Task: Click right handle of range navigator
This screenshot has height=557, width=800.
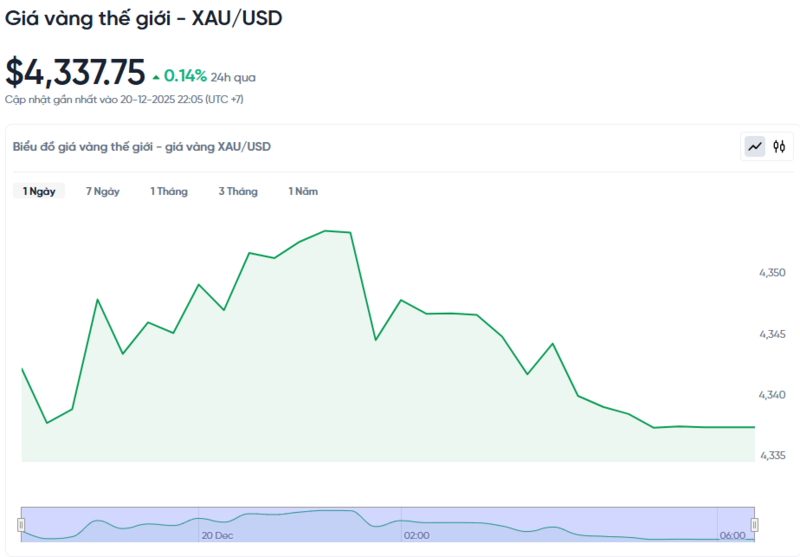Action: 755,524
